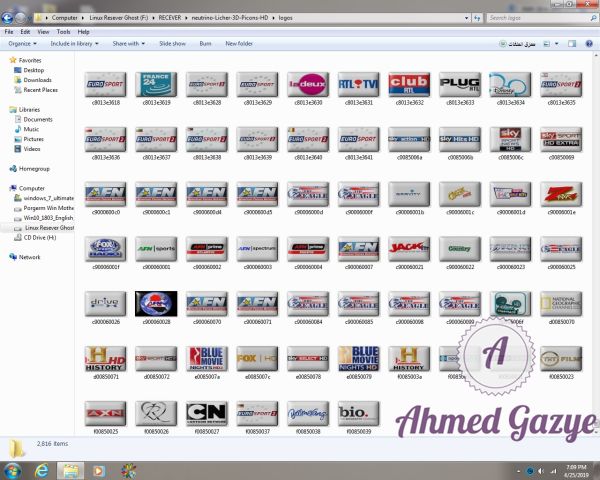
Task: Click the Forward navigation arrow
Action: pyautogui.click(x=20, y=18)
